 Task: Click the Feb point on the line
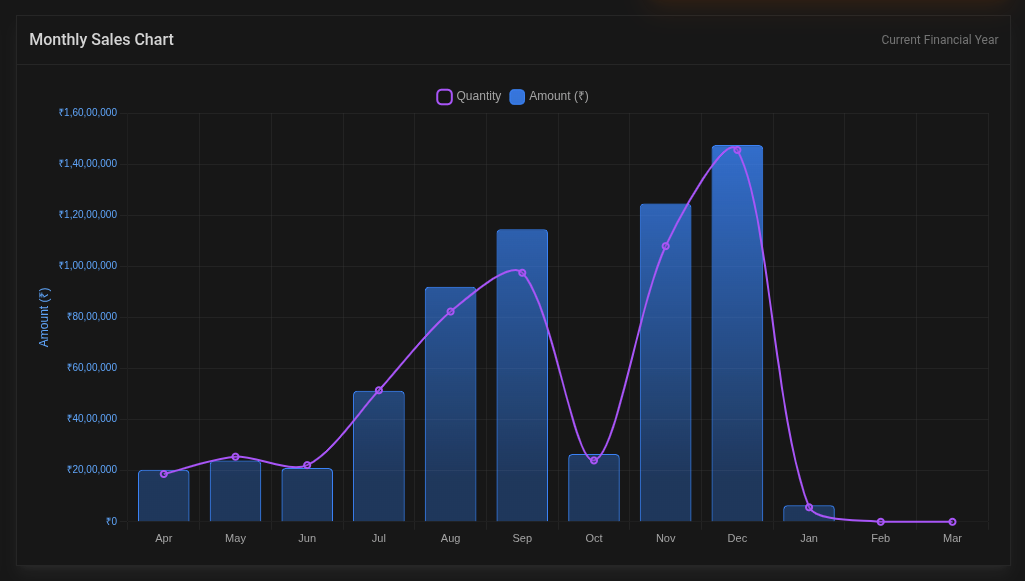880,521
